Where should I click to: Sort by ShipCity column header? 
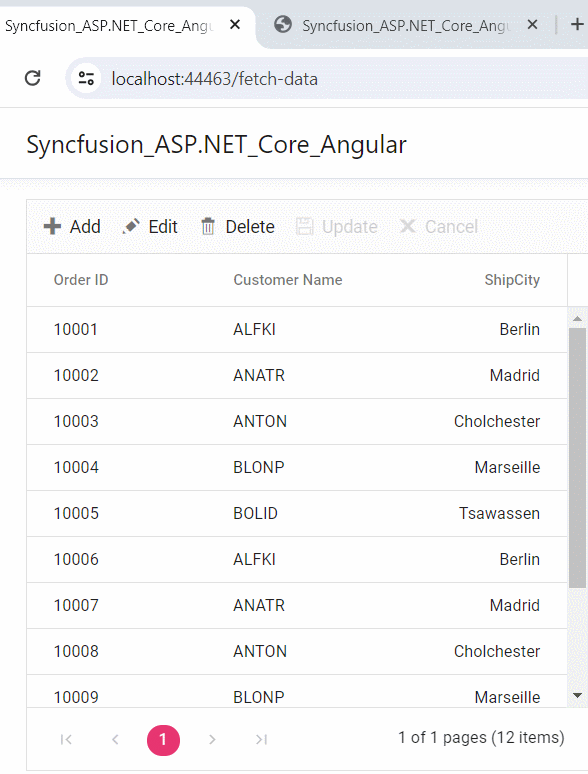(512, 280)
